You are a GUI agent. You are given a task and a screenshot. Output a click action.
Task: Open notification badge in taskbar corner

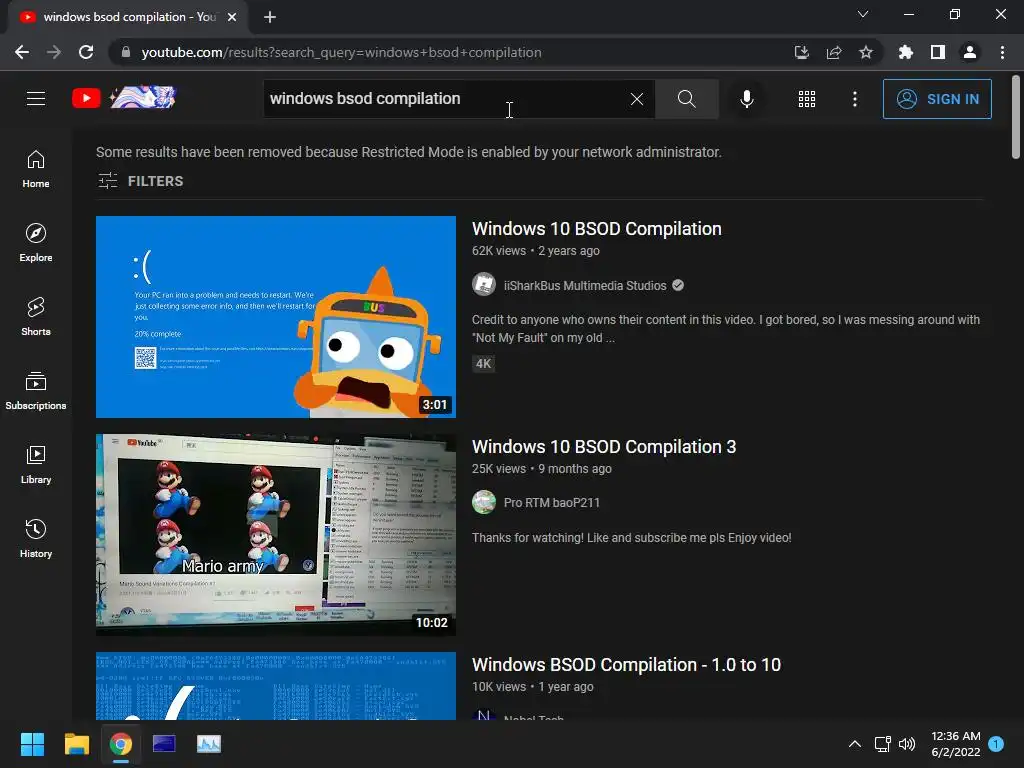996,743
